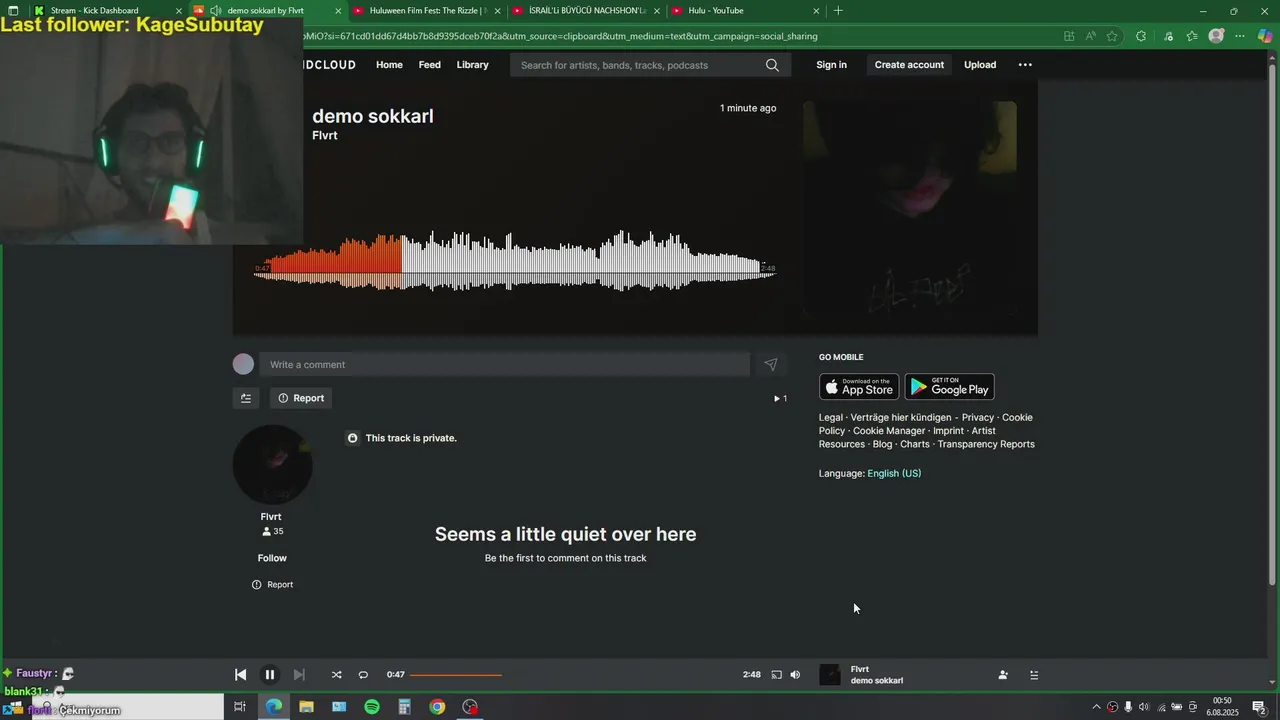Open the three-dots more menu in header
Image resolution: width=1280 pixels, height=720 pixels.
pos(1025,65)
